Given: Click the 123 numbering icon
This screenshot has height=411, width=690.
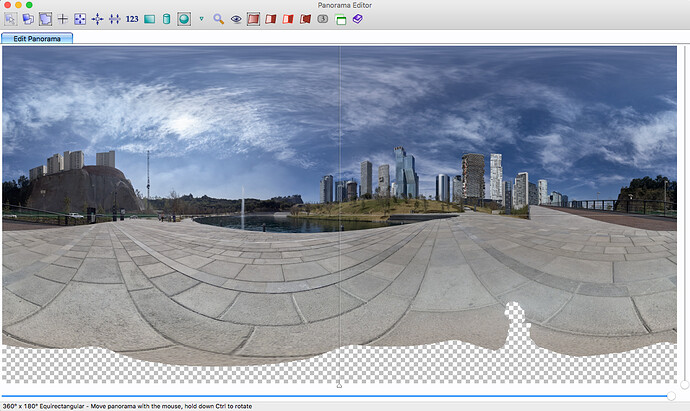Looking at the screenshot, I should pyautogui.click(x=132, y=19).
